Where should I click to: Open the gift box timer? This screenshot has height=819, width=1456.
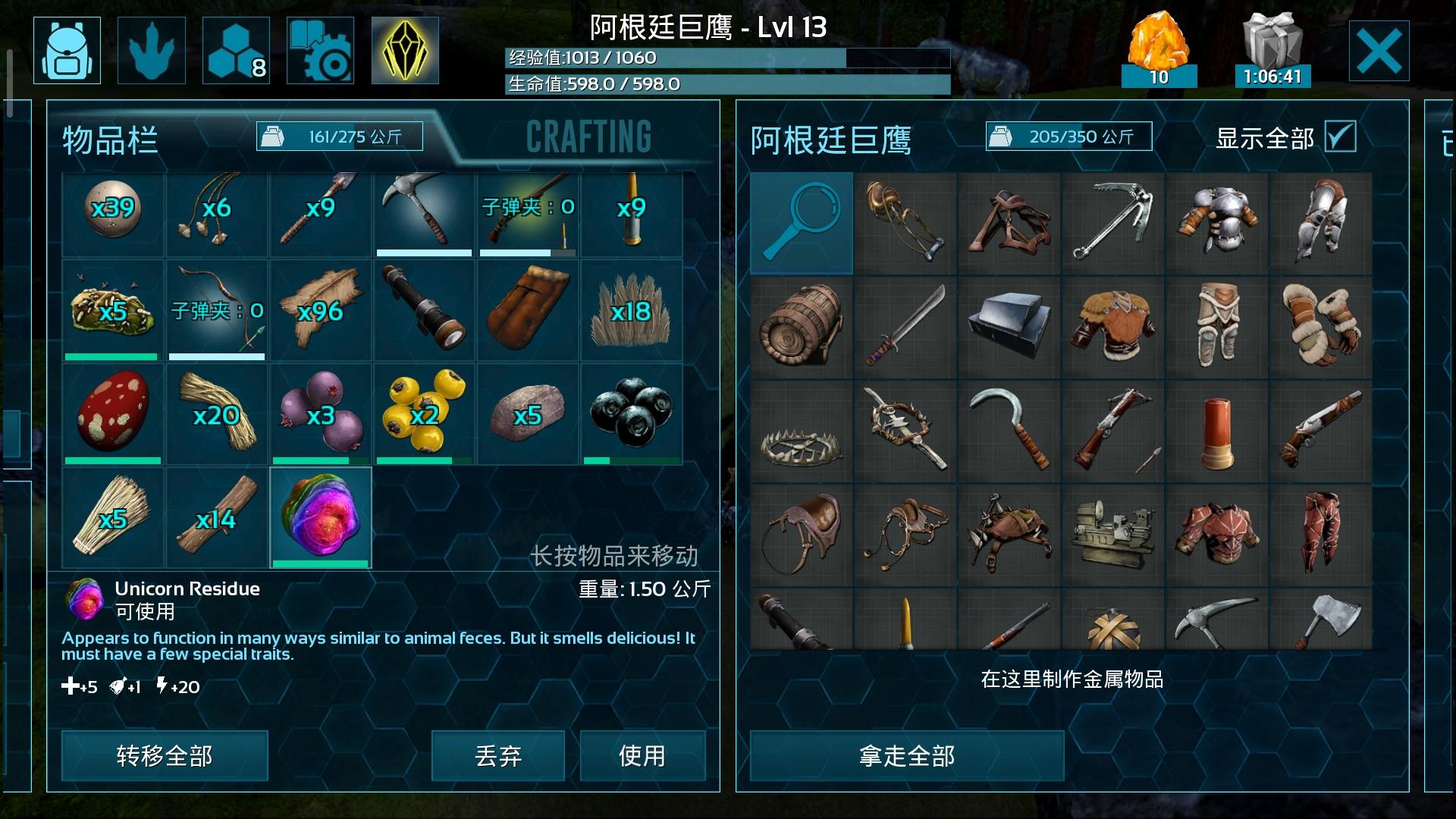pyautogui.click(x=1272, y=50)
